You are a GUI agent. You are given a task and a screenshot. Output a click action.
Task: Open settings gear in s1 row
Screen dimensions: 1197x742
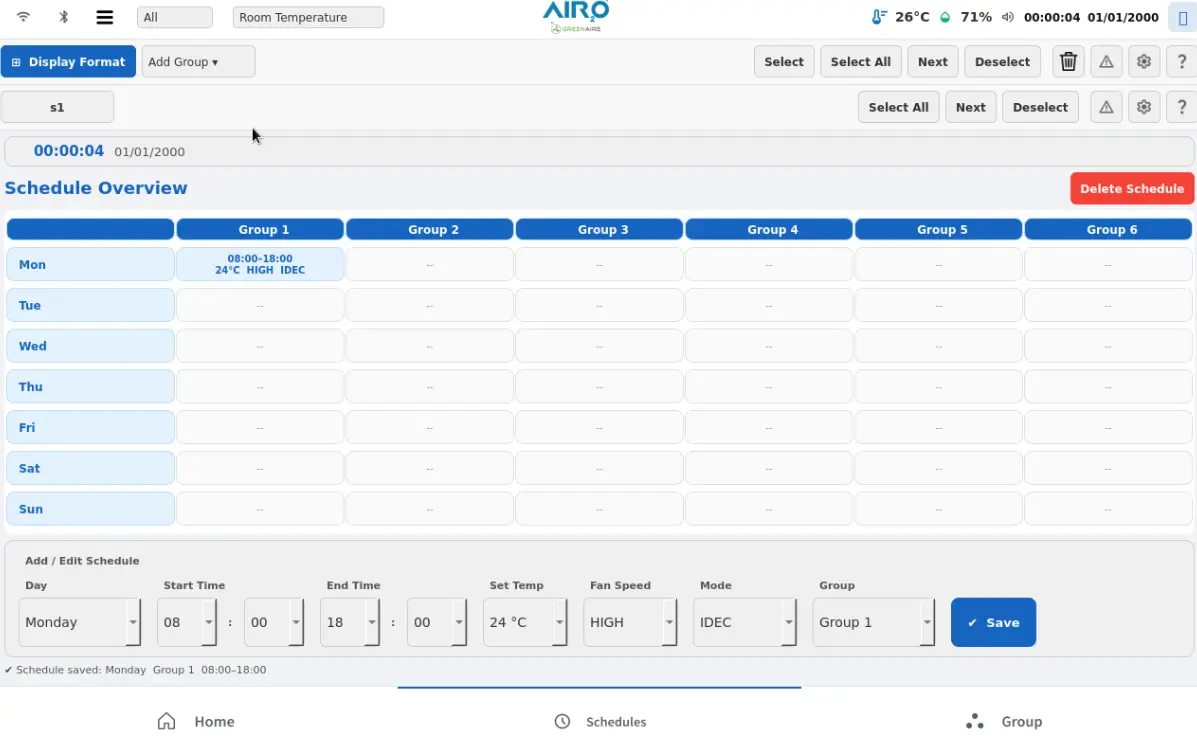click(x=1144, y=107)
